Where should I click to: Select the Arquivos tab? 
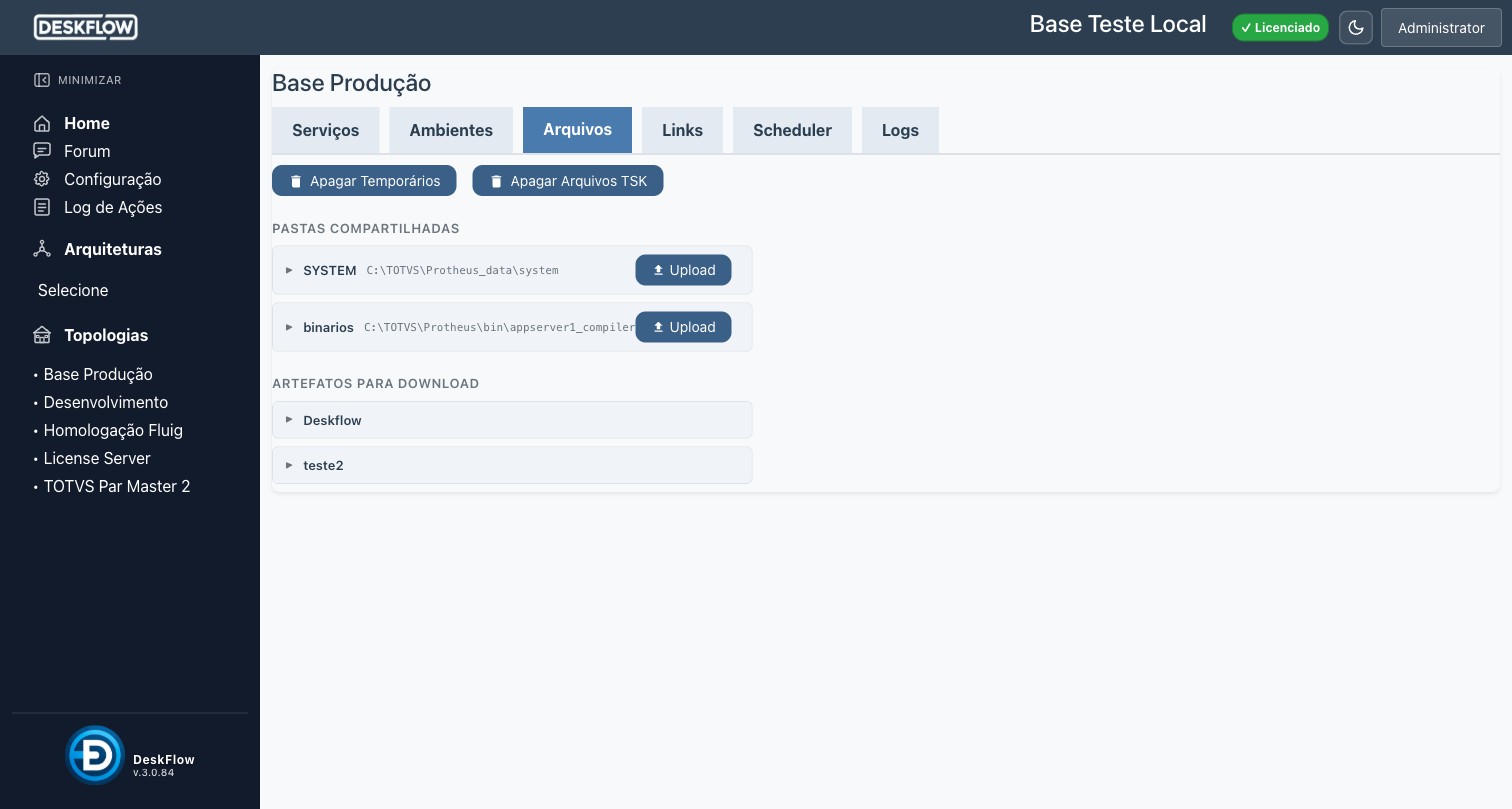[577, 130]
